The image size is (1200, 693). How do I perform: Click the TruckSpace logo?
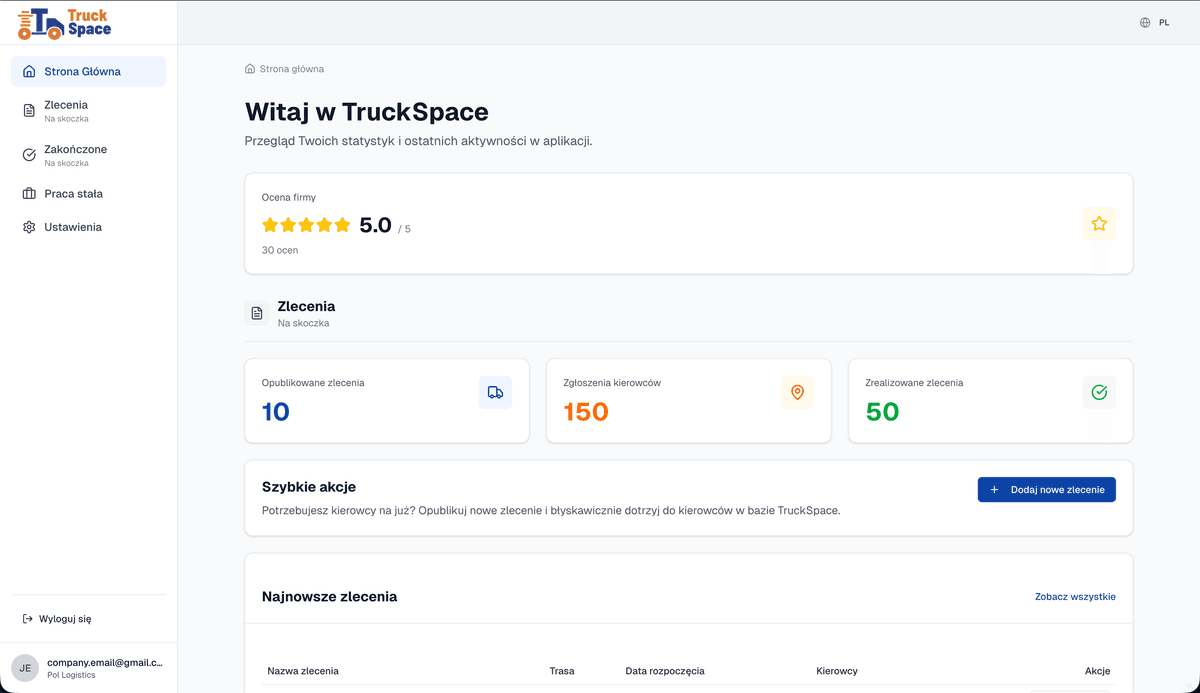(x=64, y=23)
